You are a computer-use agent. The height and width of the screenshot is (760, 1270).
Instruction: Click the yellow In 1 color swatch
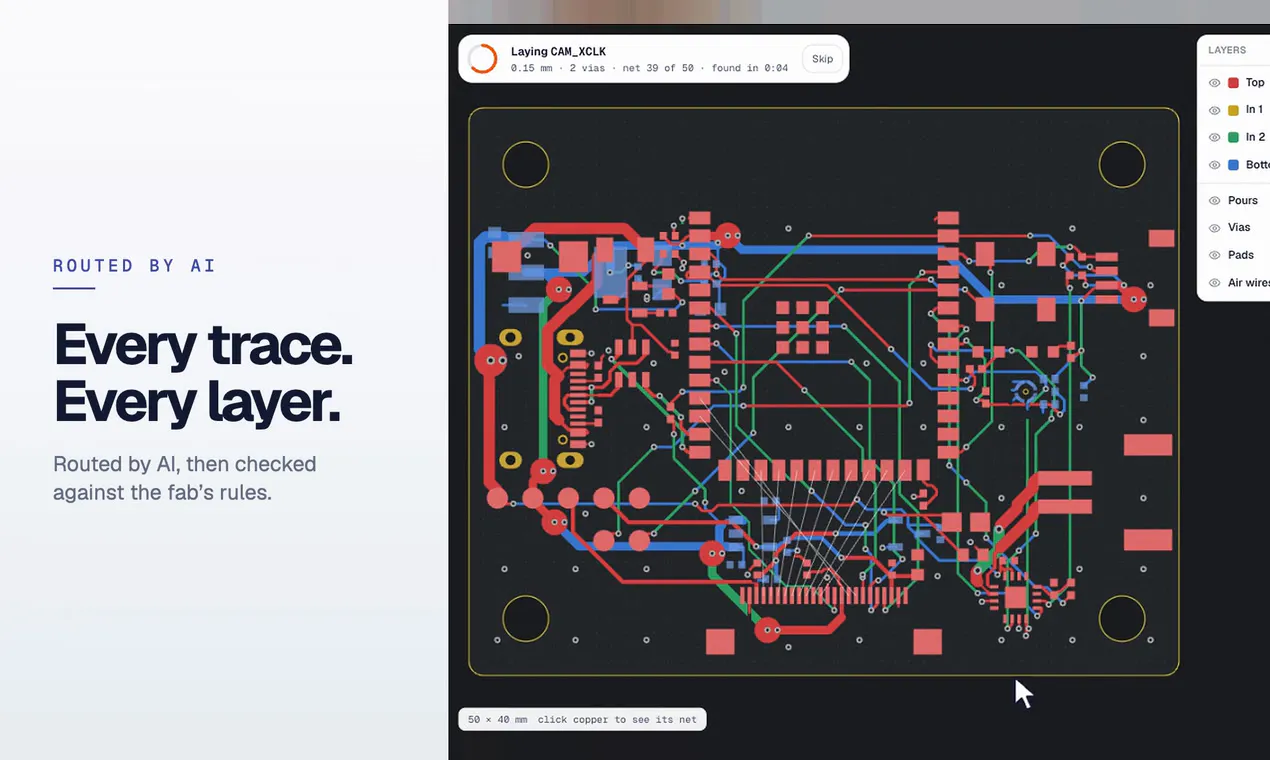pyautogui.click(x=1234, y=110)
